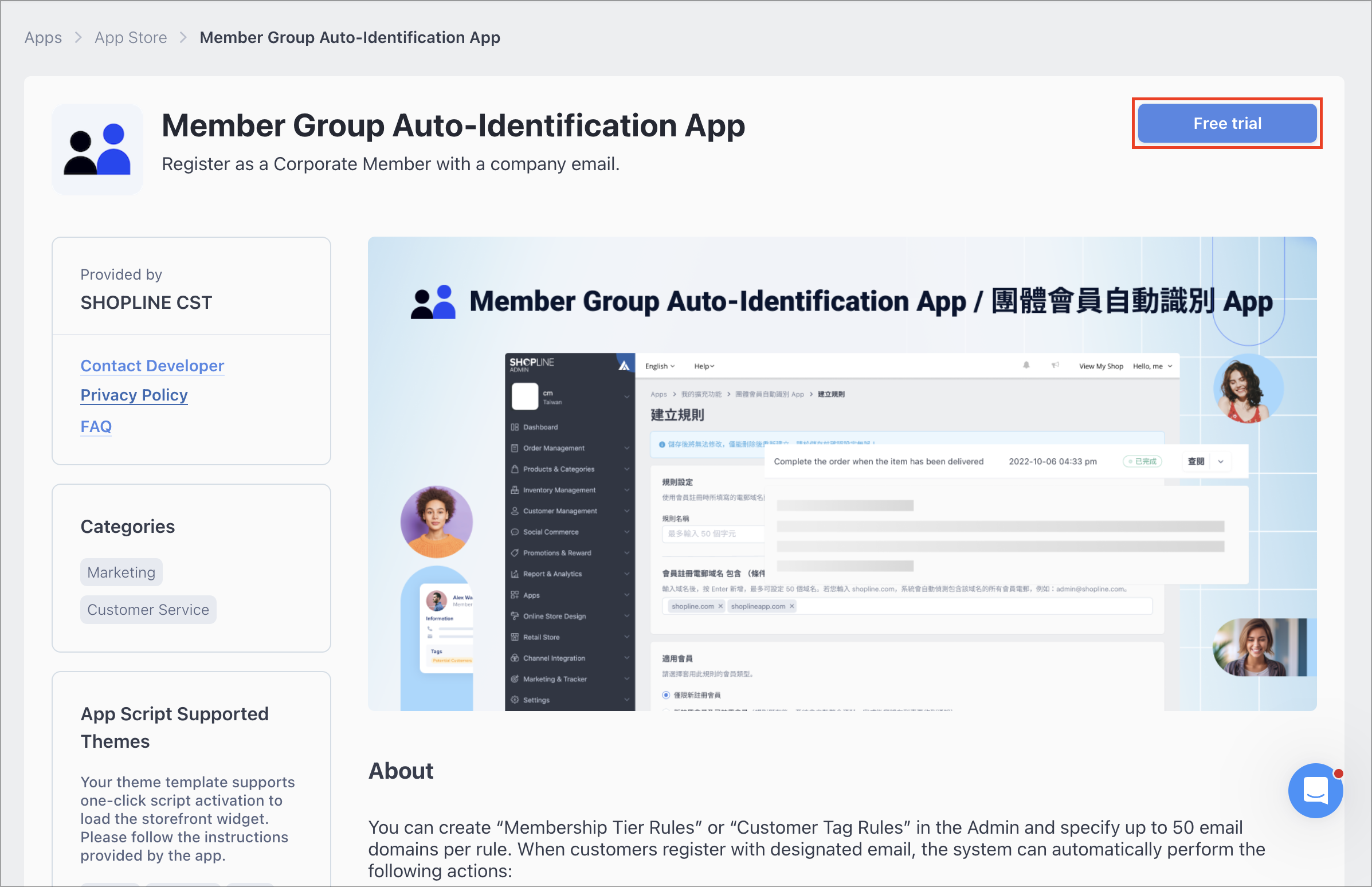
Task: Click the 'Register as a Corporate Member' subtitle
Action: pyautogui.click(x=390, y=164)
